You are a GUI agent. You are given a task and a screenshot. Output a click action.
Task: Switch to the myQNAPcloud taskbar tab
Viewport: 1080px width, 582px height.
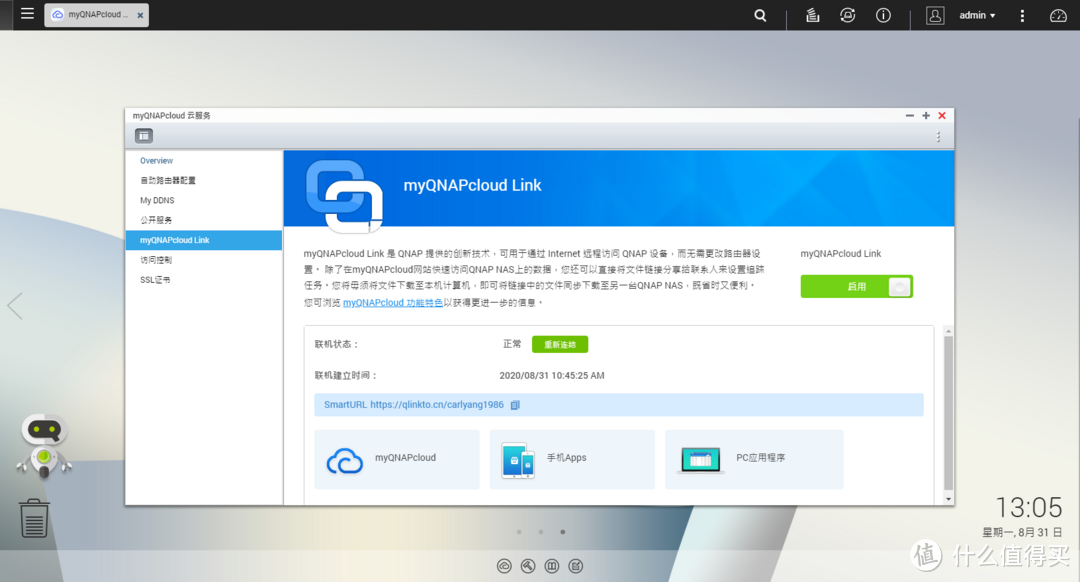(x=96, y=14)
